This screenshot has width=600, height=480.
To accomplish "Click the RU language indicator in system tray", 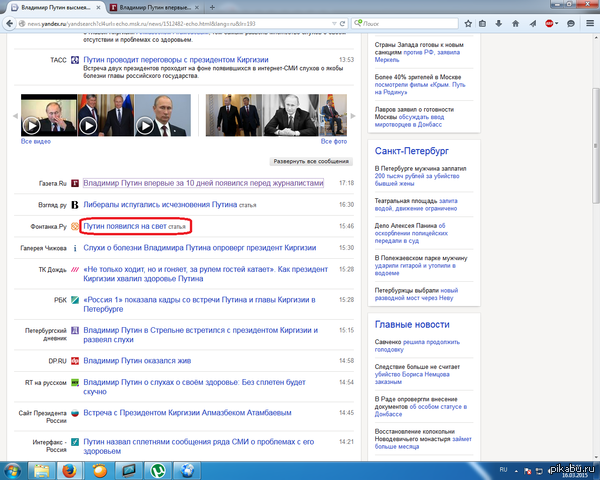I will click(x=504, y=466).
